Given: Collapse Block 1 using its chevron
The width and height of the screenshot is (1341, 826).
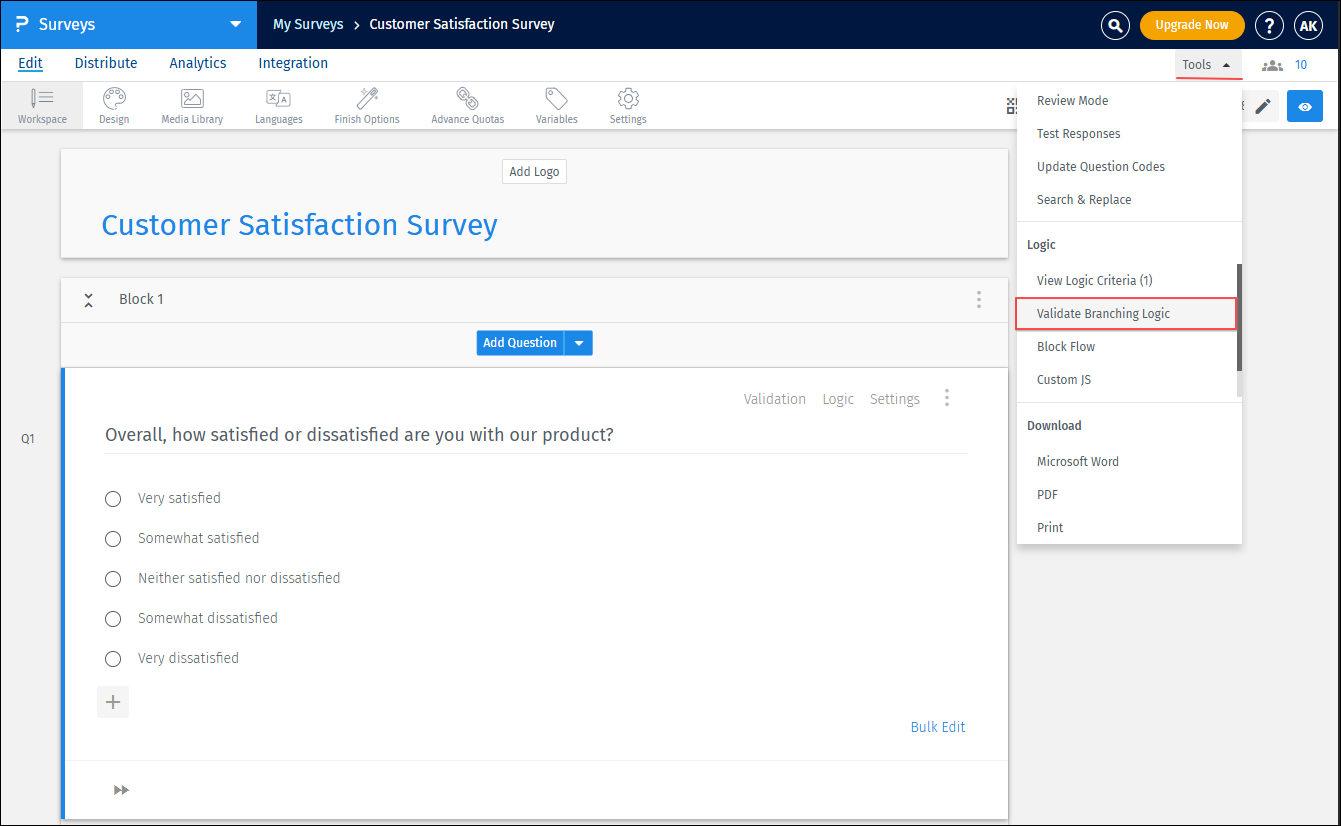Looking at the screenshot, I should (x=88, y=298).
